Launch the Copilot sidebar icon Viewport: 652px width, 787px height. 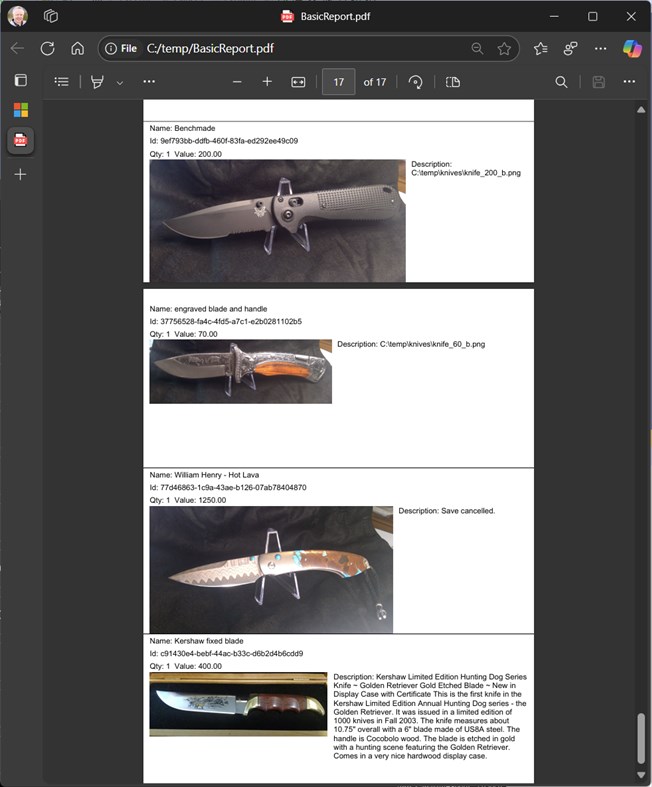pos(632,49)
